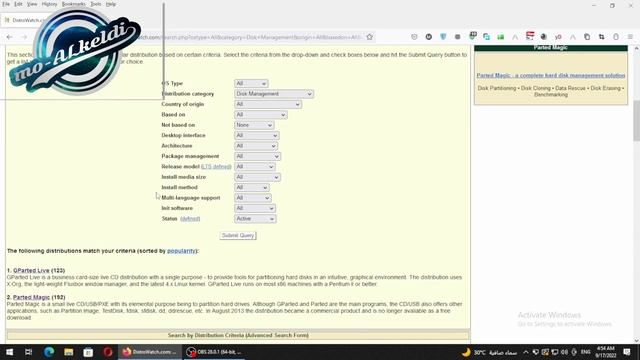640x360 pixels.
Task: Click the taskbar clock showing 4:54 AM
Action: pos(606,352)
